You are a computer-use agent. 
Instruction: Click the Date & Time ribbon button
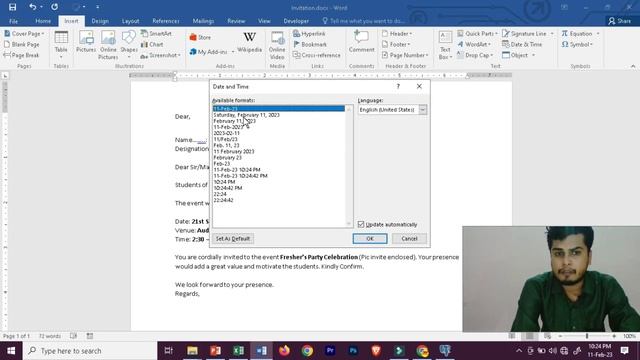522,44
